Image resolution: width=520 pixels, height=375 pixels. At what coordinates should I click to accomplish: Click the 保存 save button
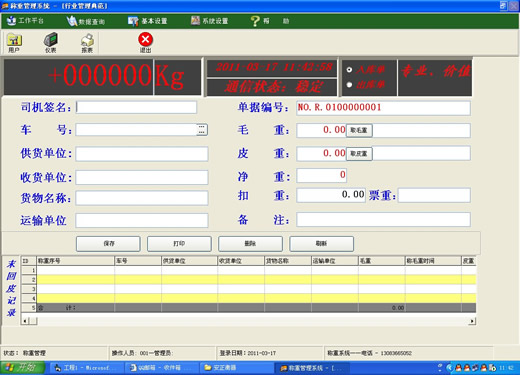click(x=108, y=244)
